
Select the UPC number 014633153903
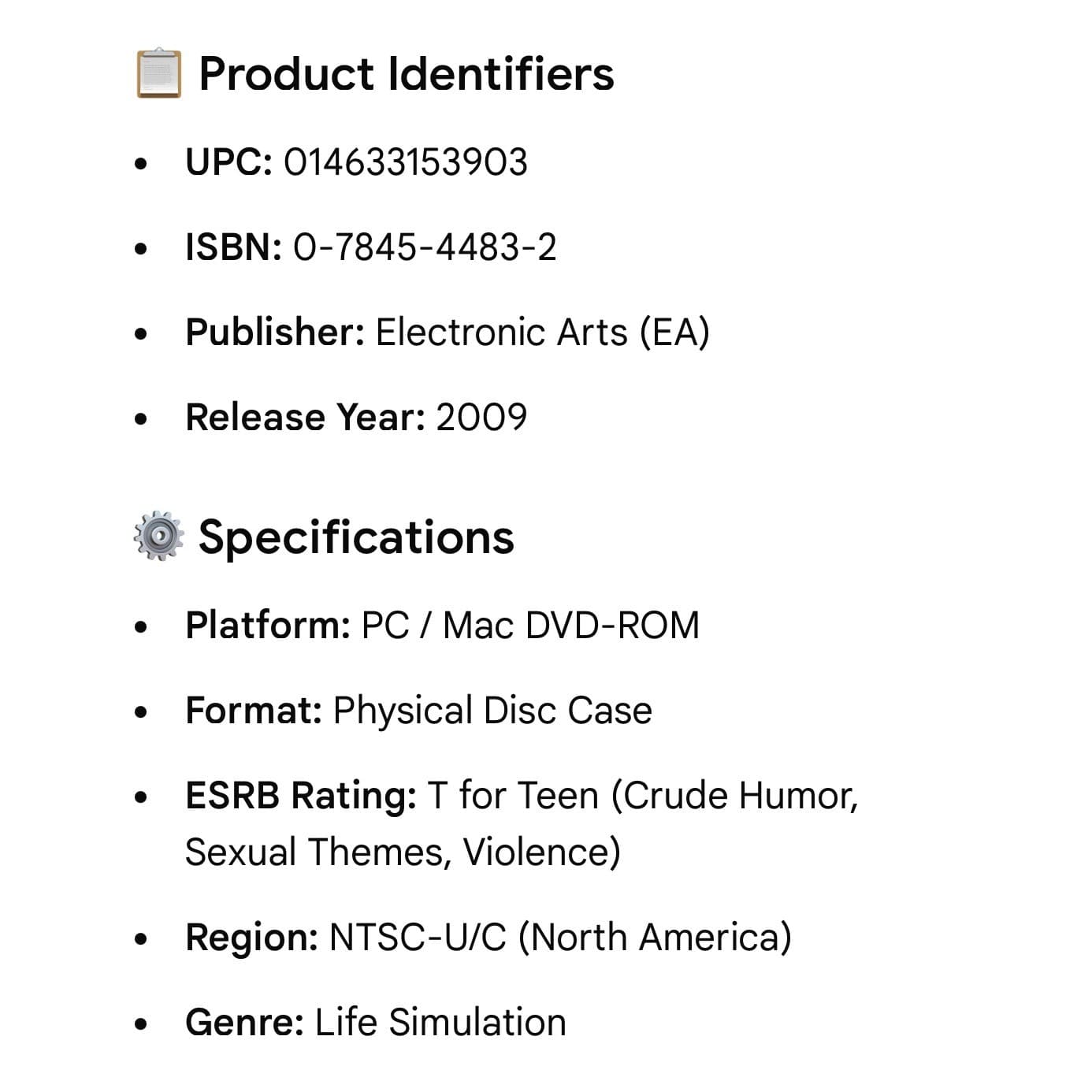pyautogui.click(x=405, y=162)
